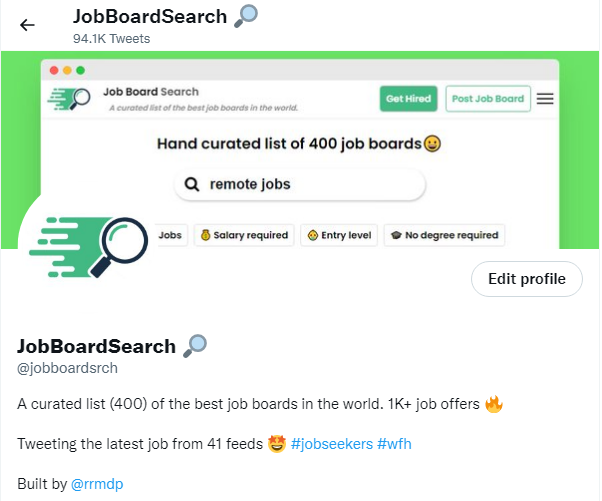Open the #wfh hashtag link
Image resolution: width=602 pixels, height=501 pixels.
click(x=393, y=443)
